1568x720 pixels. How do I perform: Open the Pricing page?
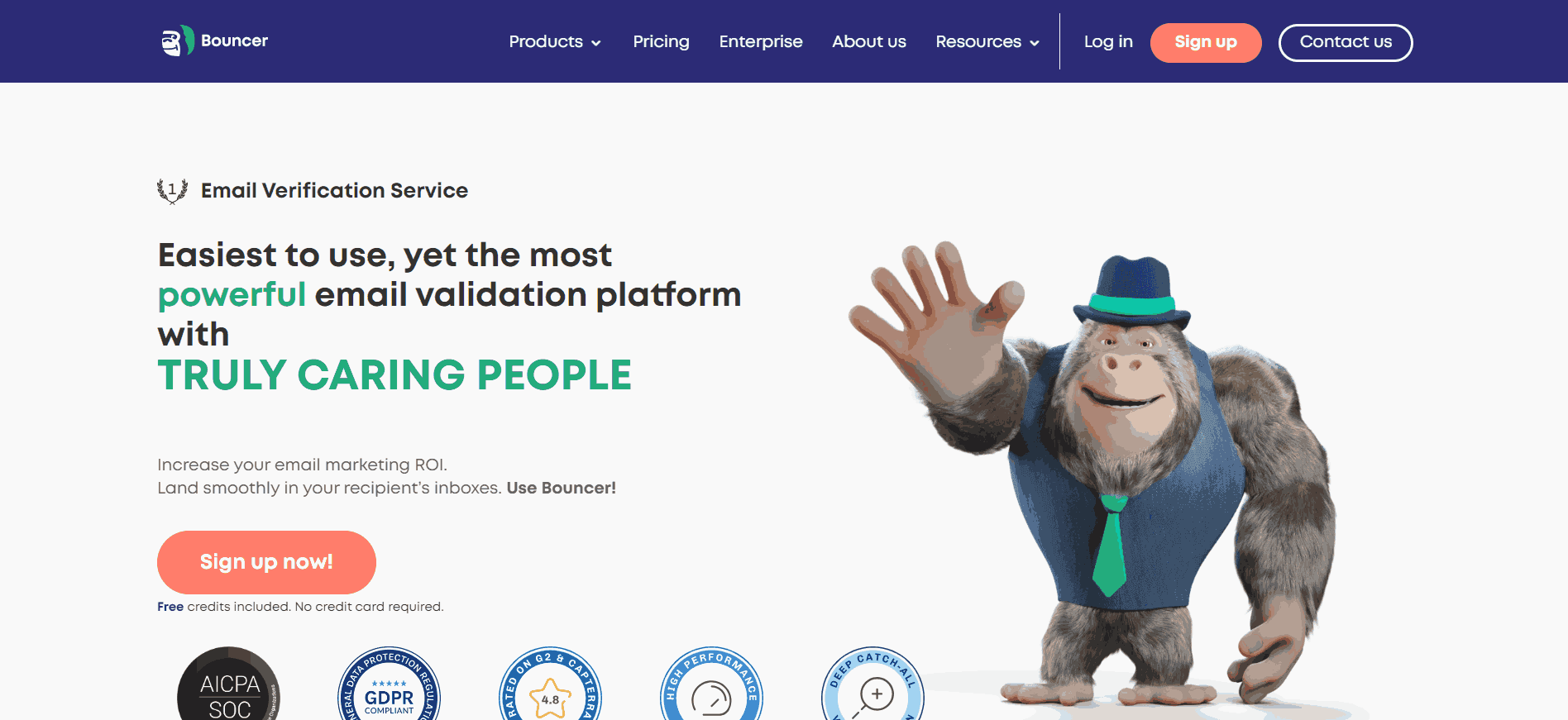[661, 41]
